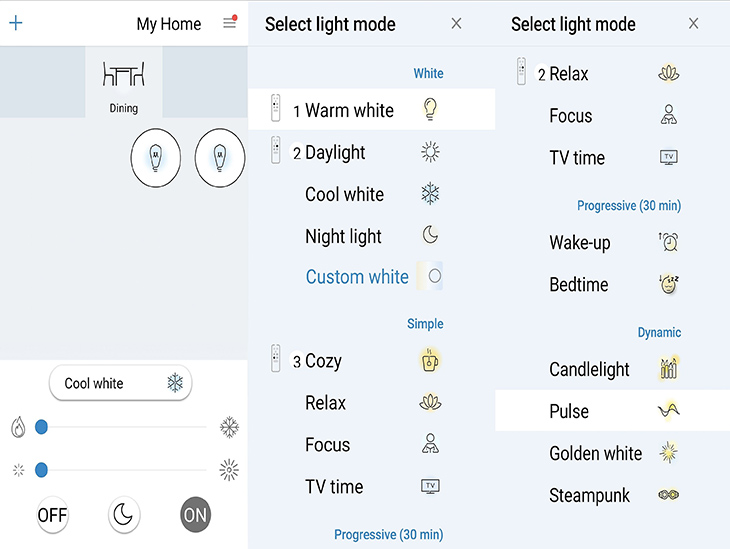This screenshot has height=549, width=730.
Task: Click the TV time screen icon in middle panel
Action: (430, 487)
